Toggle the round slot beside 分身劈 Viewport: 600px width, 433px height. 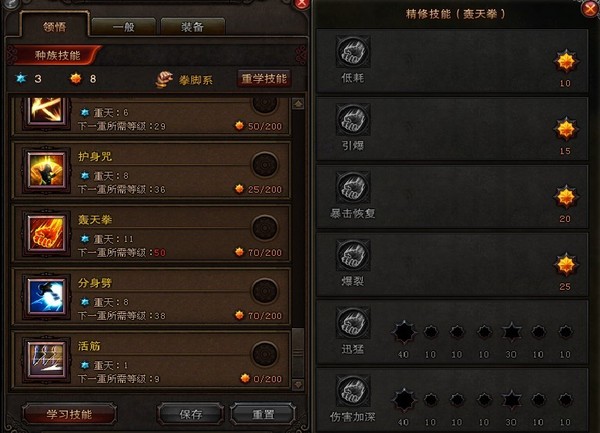tap(264, 291)
